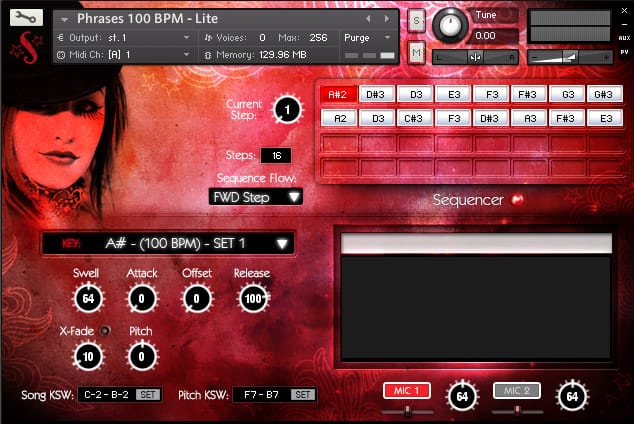Viewport: 634px width, 424px height.
Task: Select sequencer step A3
Action: [x=529, y=118]
